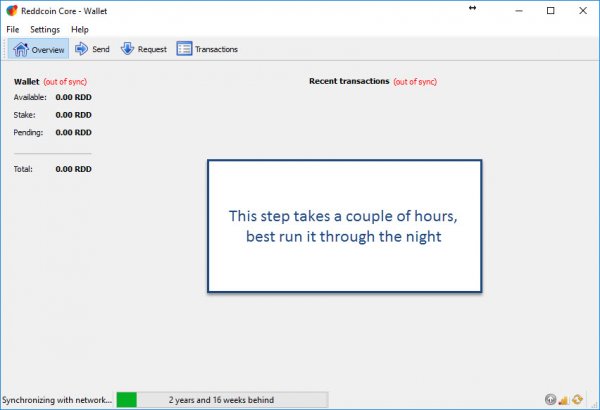Click the Reddcoin logo in title bar
Screen dimensions: 600x410
coord(12,11)
